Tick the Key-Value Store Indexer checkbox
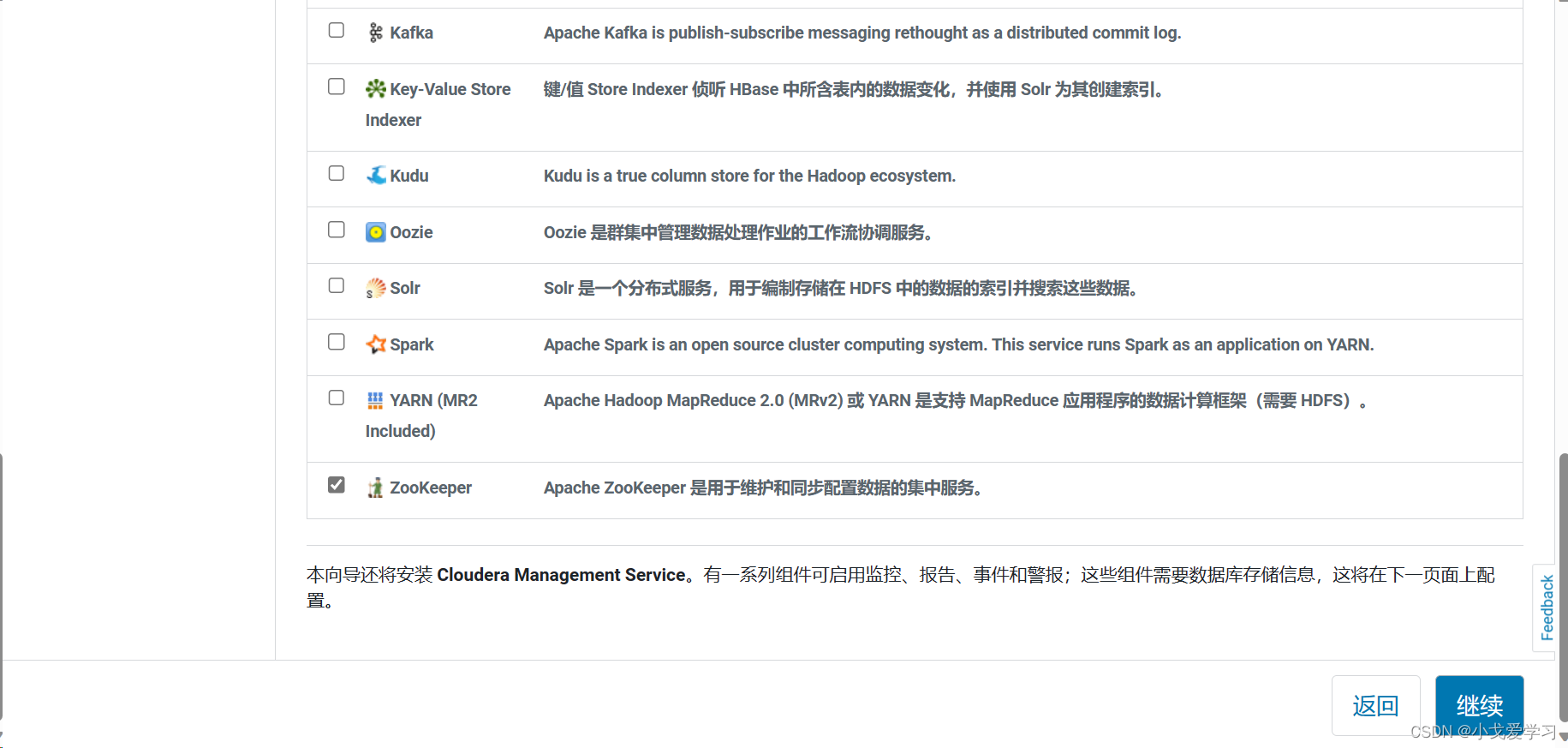The height and width of the screenshot is (748, 1568). (x=337, y=87)
